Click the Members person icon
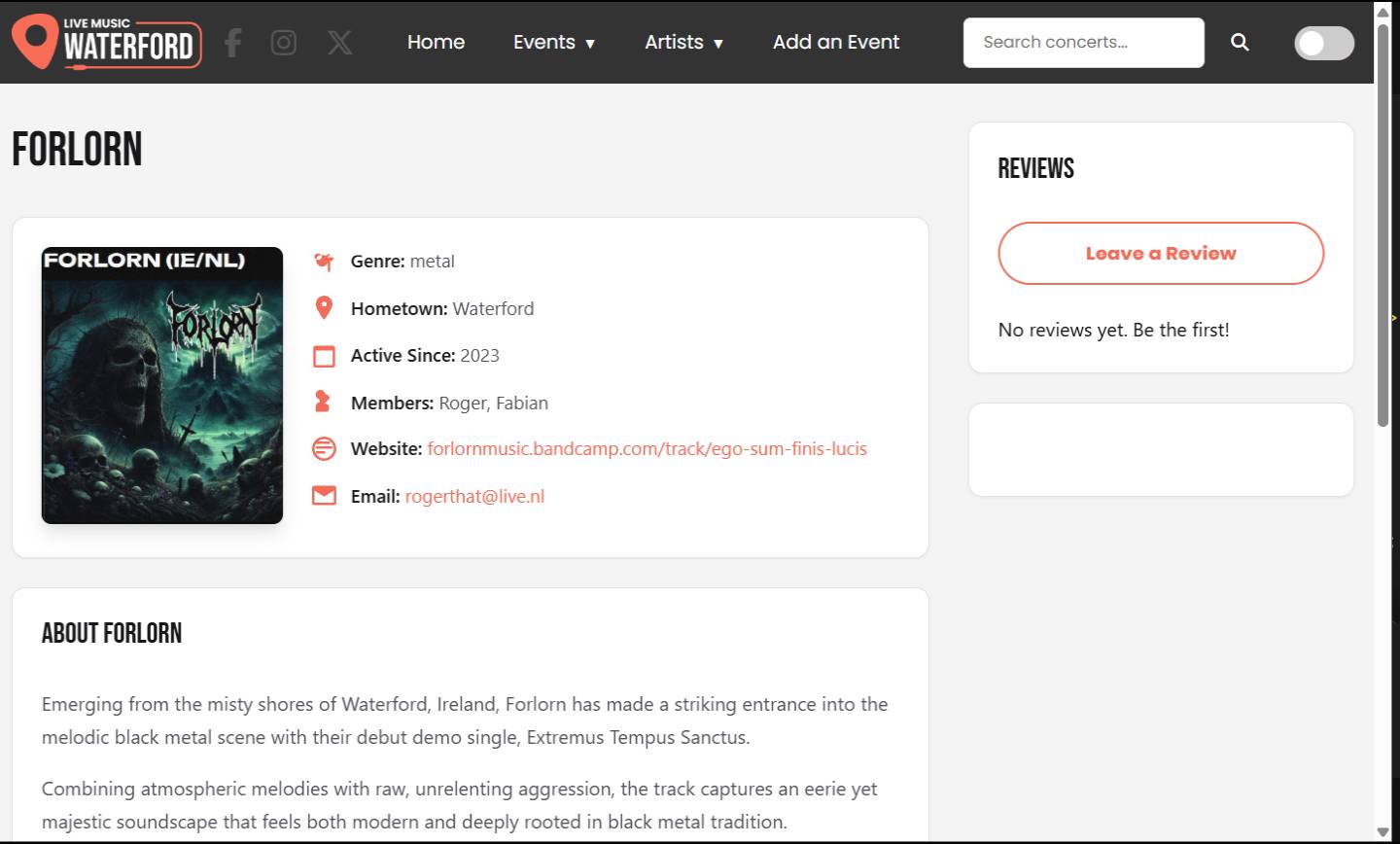 coord(324,402)
